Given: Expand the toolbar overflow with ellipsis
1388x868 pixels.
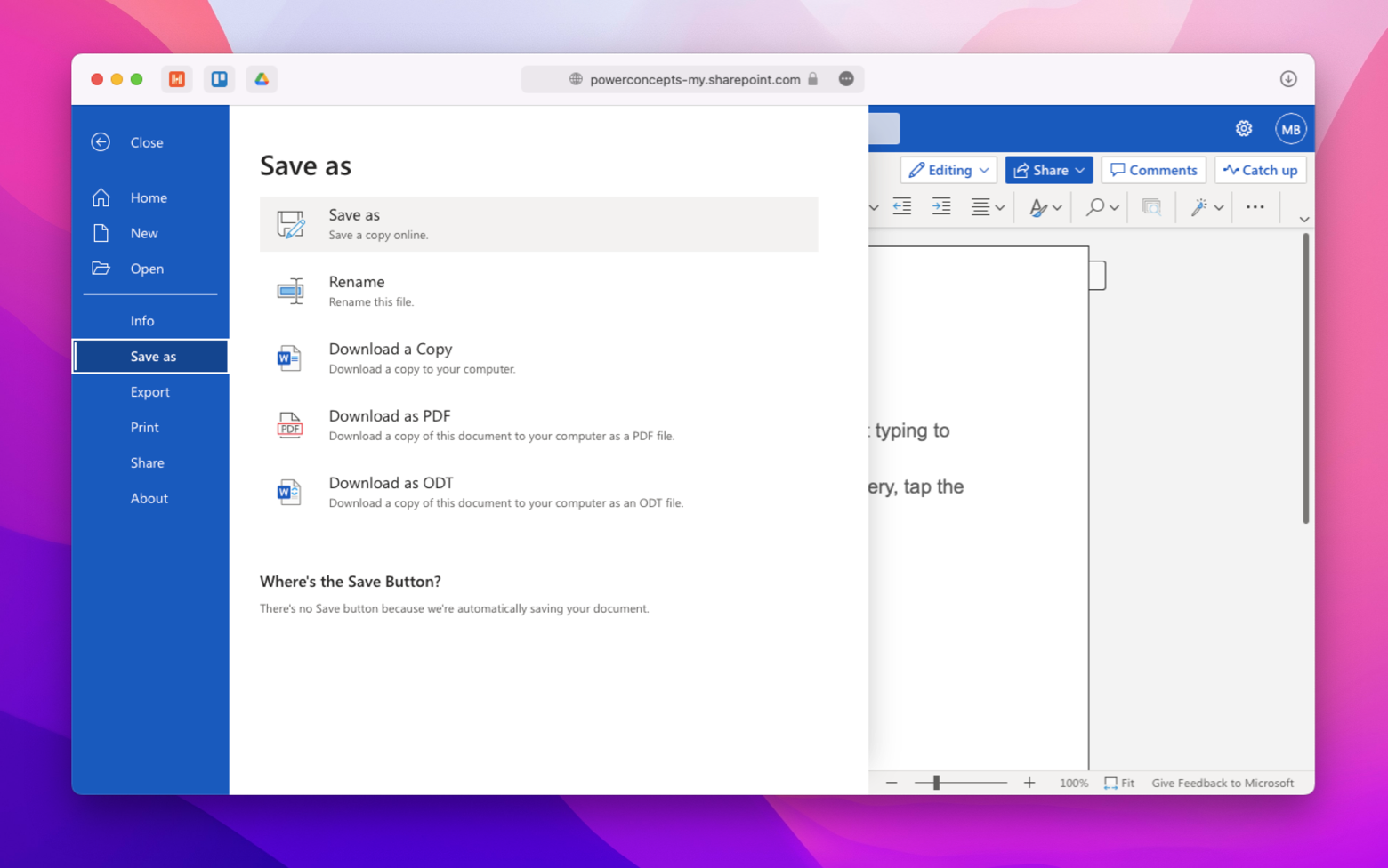Looking at the screenshot, I should point(1255,206).
